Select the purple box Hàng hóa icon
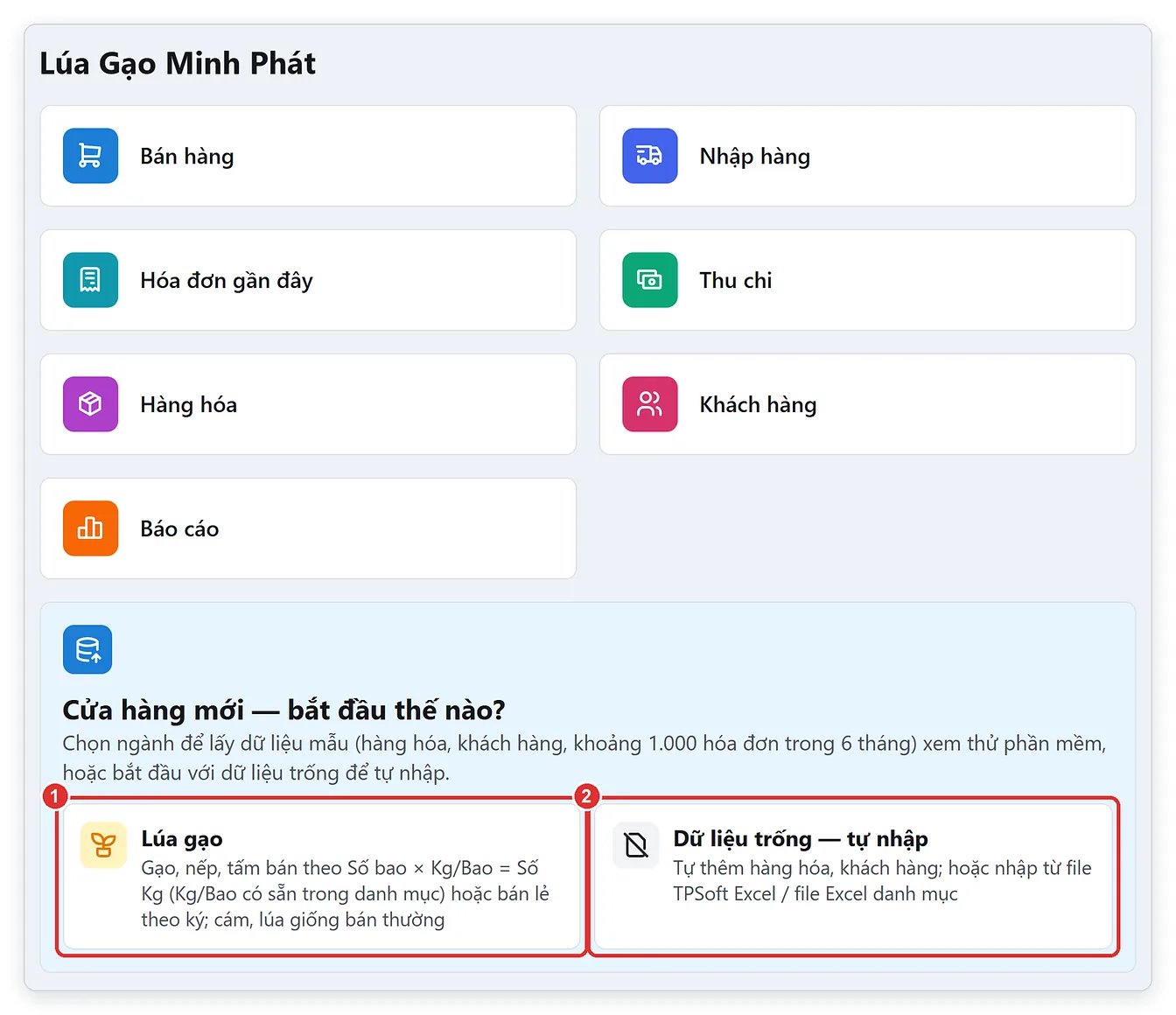This screenshot has width=1176, height=1015. point(90,404)
